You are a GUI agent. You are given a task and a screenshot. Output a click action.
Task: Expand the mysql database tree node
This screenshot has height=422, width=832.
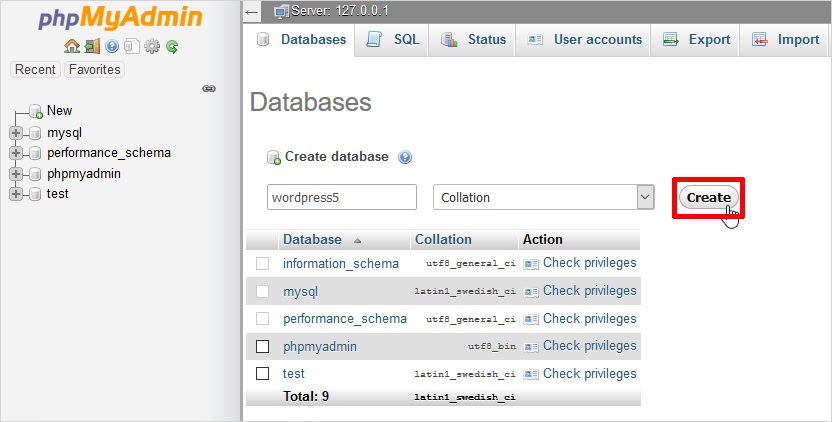click(15, 132)
